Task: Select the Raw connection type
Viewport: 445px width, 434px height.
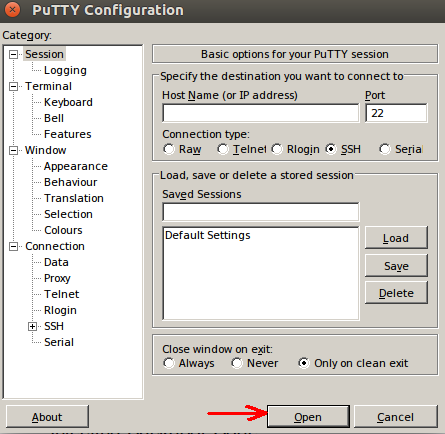Action: [x=169, y=149]
